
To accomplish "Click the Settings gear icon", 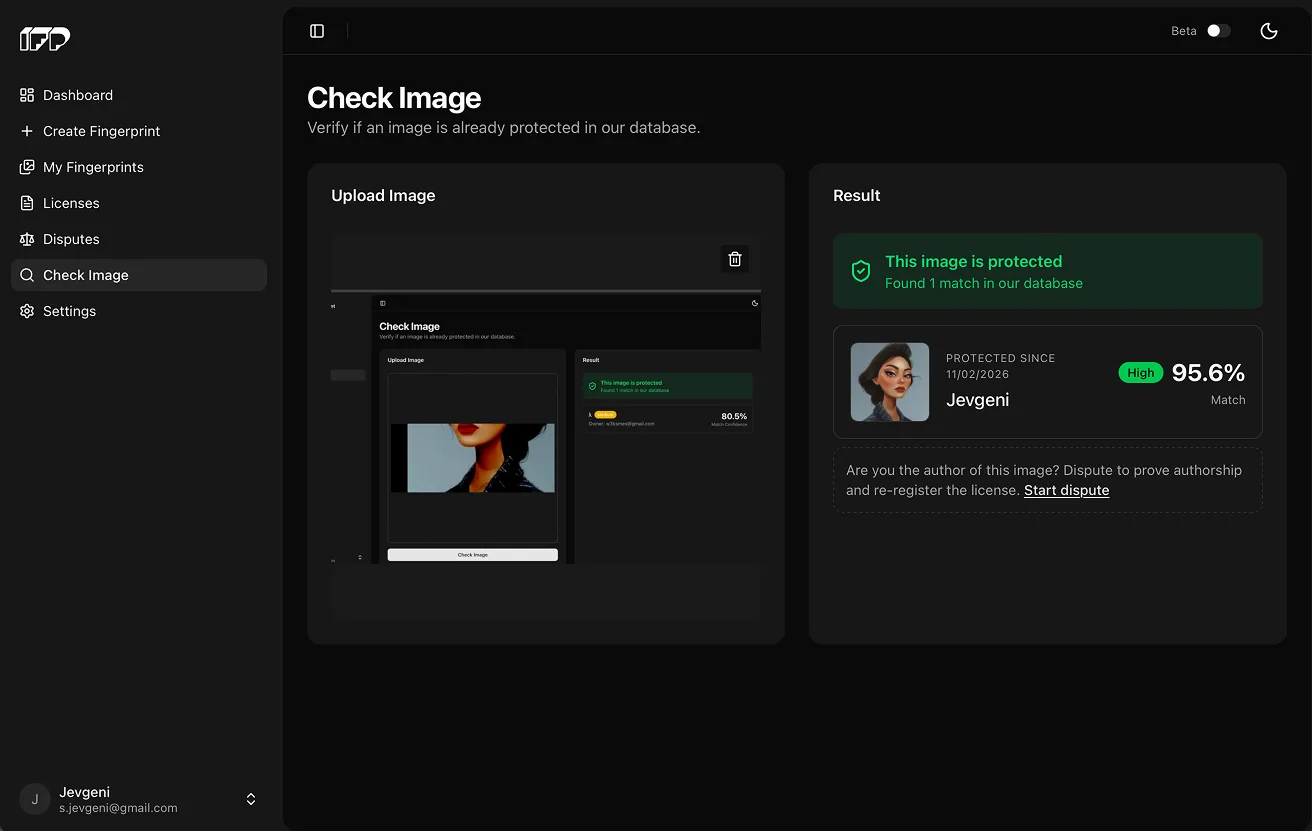I will click(27, 311).
